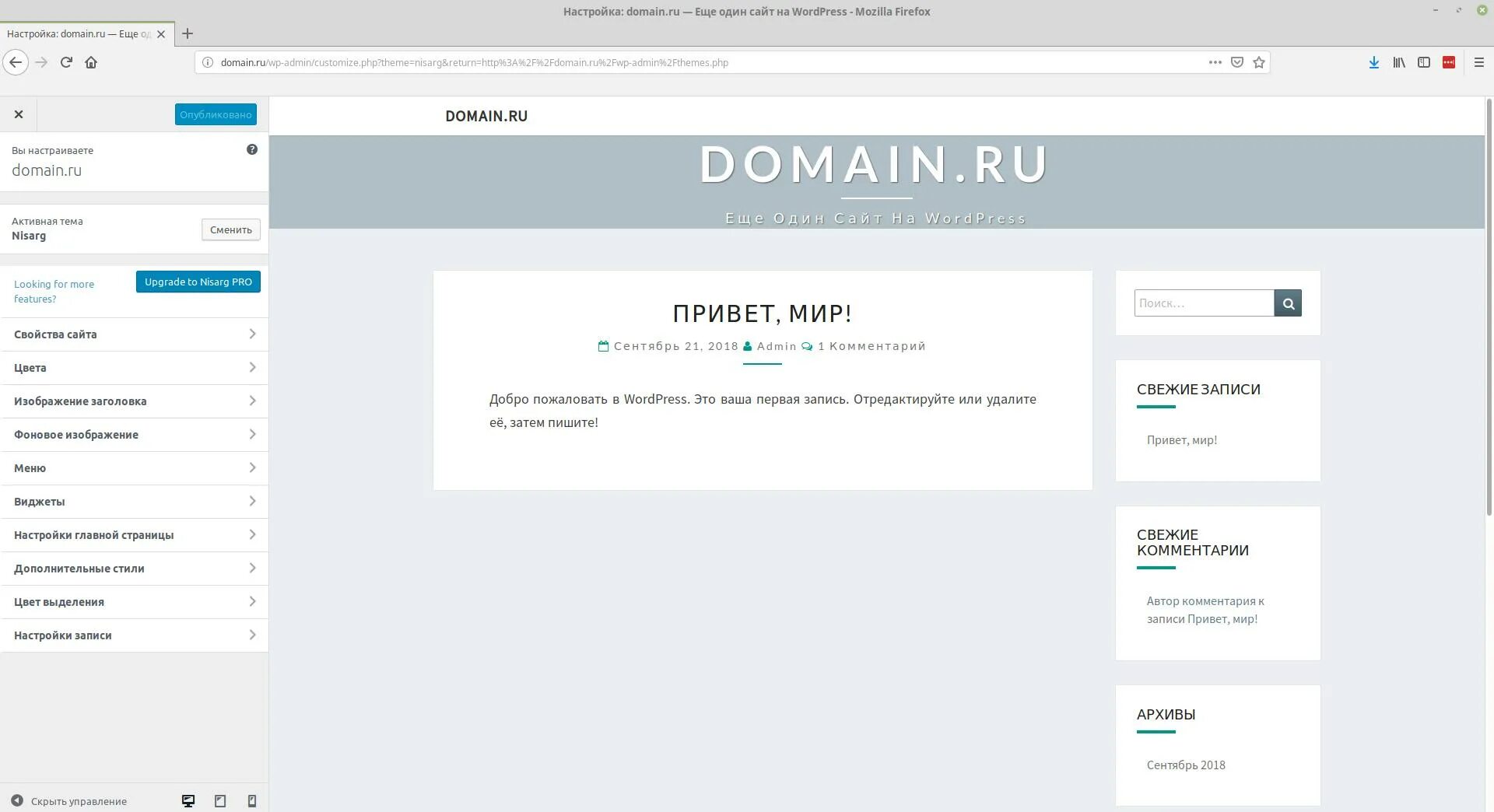
Task: Click the Nisarg active theme name
Action: tap(29, 236)
